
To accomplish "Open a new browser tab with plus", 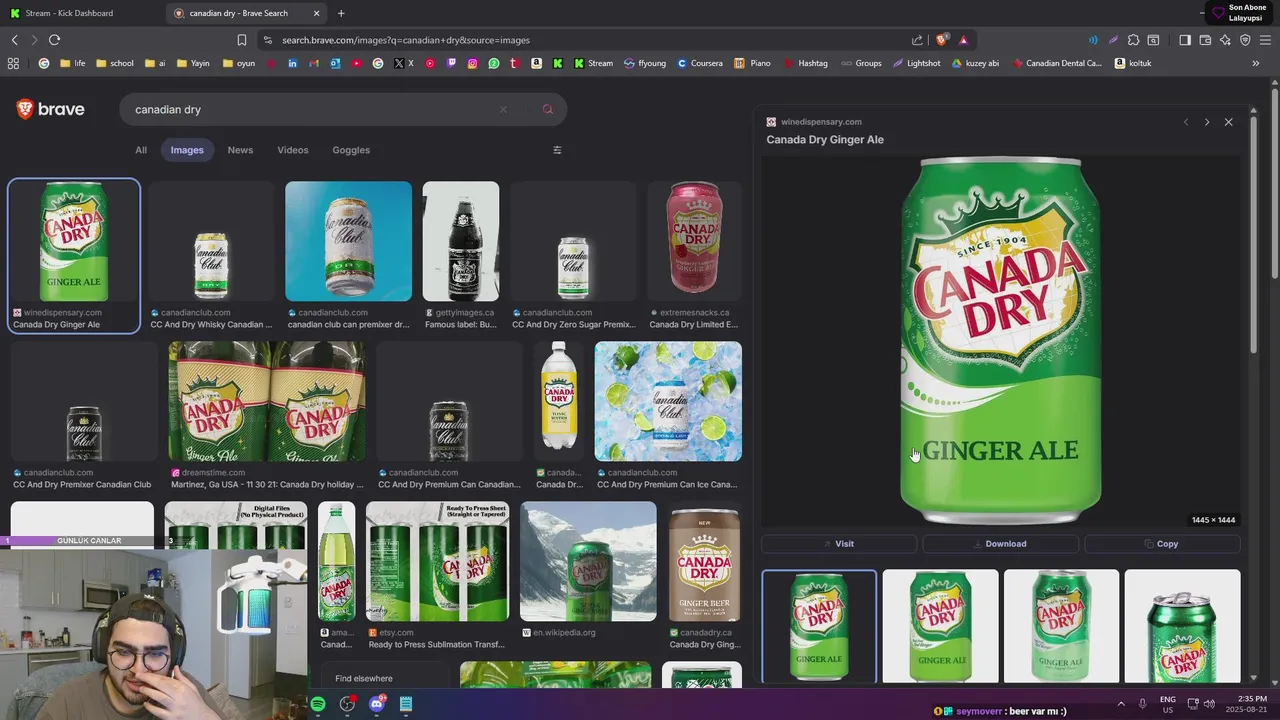I will point(341,13).
